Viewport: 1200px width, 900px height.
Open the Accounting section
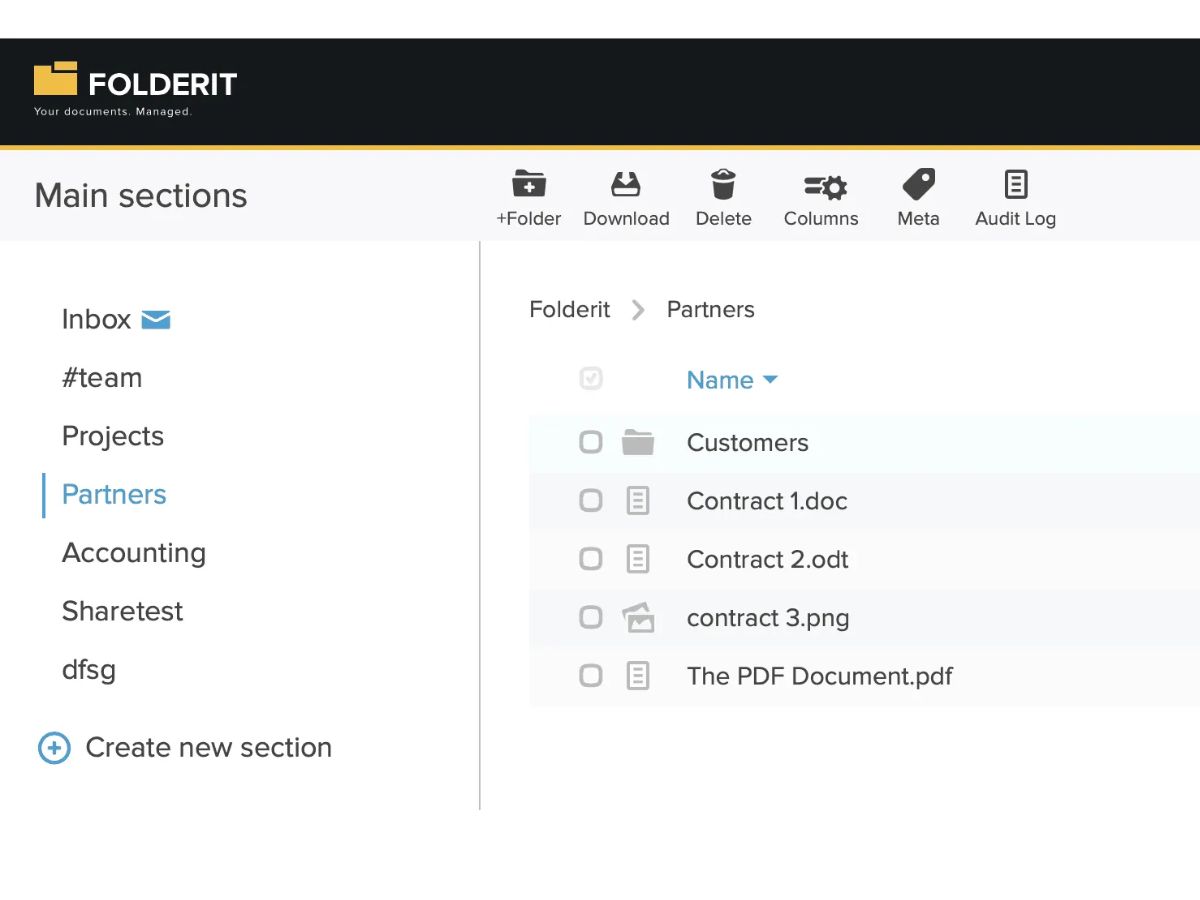(134, 553)
